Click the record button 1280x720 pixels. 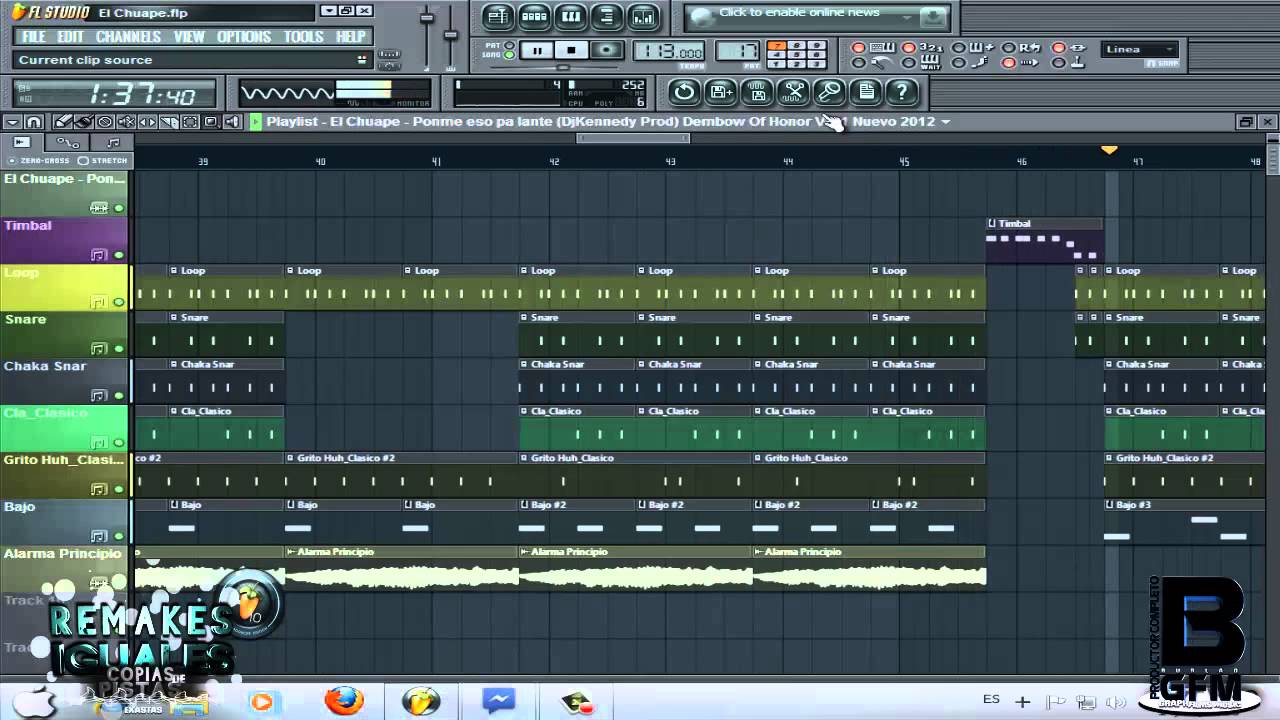605,50
